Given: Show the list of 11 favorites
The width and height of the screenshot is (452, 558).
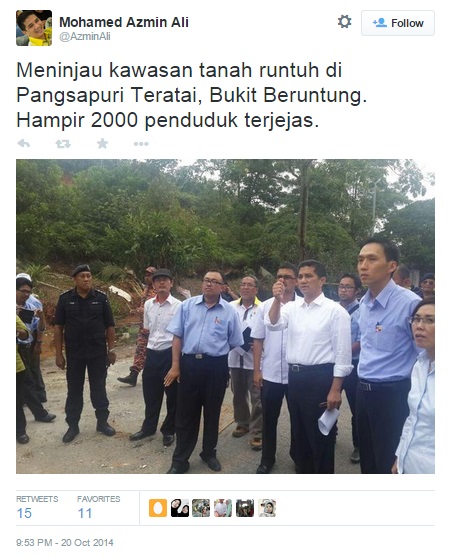Looking at the screenshot, I should pos(99,507).
